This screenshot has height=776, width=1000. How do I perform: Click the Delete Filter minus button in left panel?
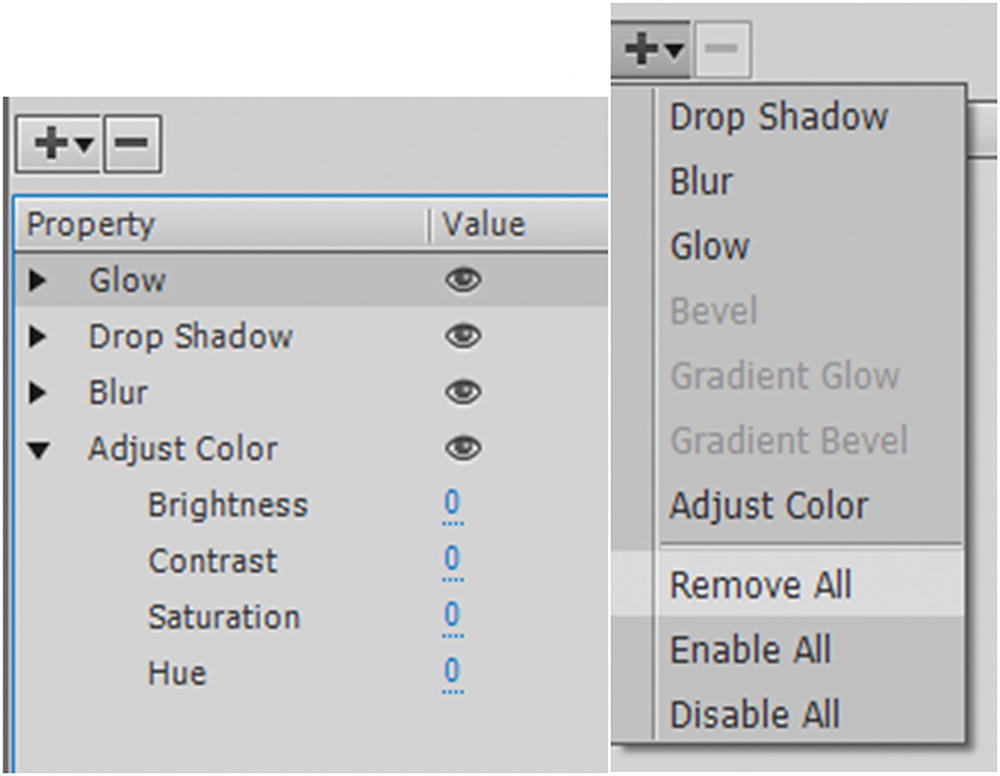pyautogui.click(x=132, y=144)
